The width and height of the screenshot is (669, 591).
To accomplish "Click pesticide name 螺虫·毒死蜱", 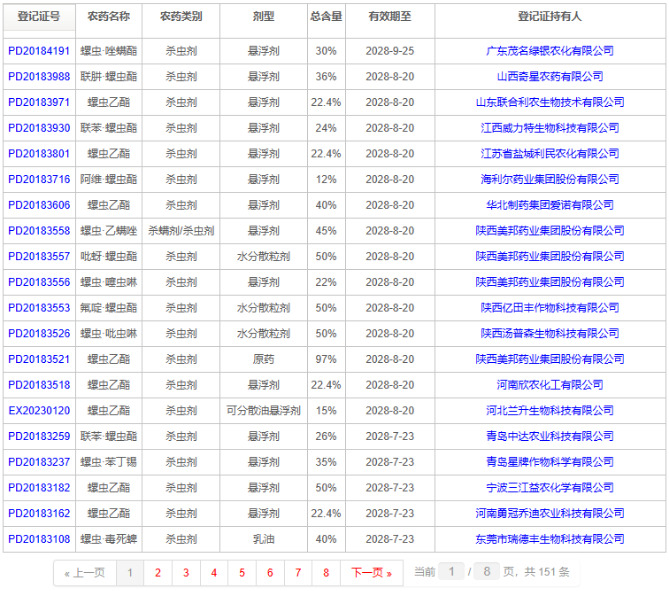I will [x=108, y=539].
